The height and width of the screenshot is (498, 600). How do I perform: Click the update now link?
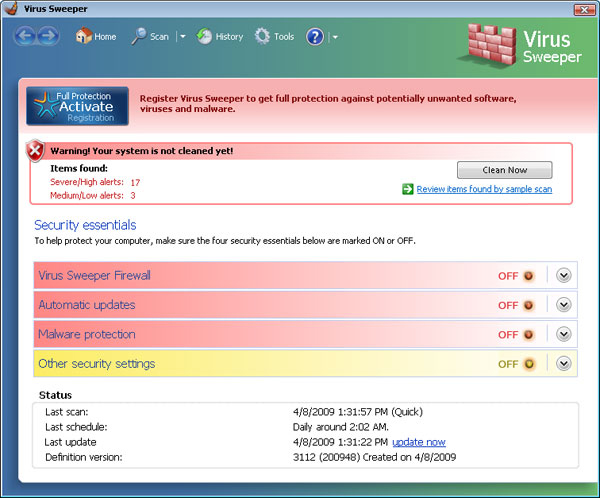pyautogui.click(x=419, y=442)
